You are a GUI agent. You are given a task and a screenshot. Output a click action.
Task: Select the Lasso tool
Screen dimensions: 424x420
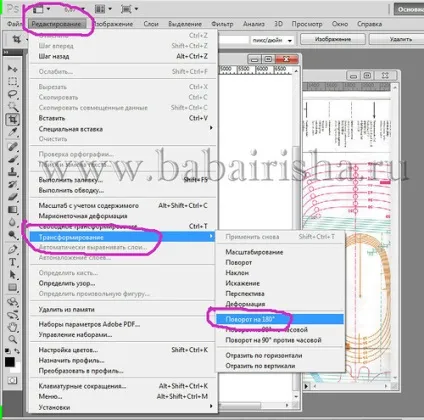13,94
